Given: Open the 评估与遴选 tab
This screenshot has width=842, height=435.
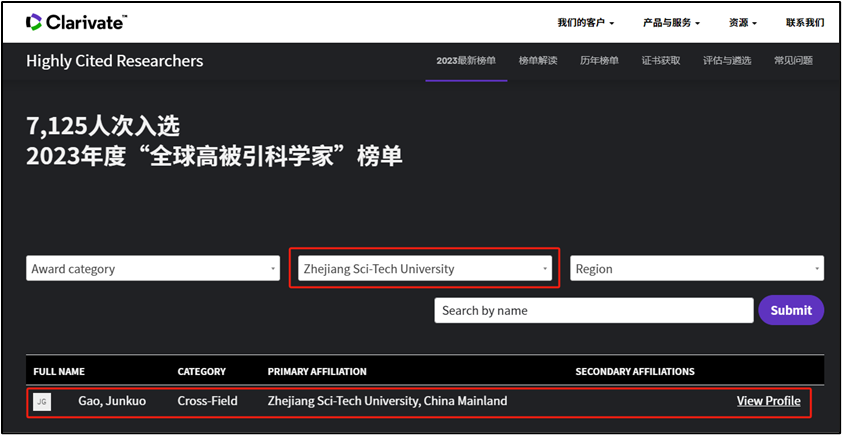Looking at the screenshot, I should 727,61.
